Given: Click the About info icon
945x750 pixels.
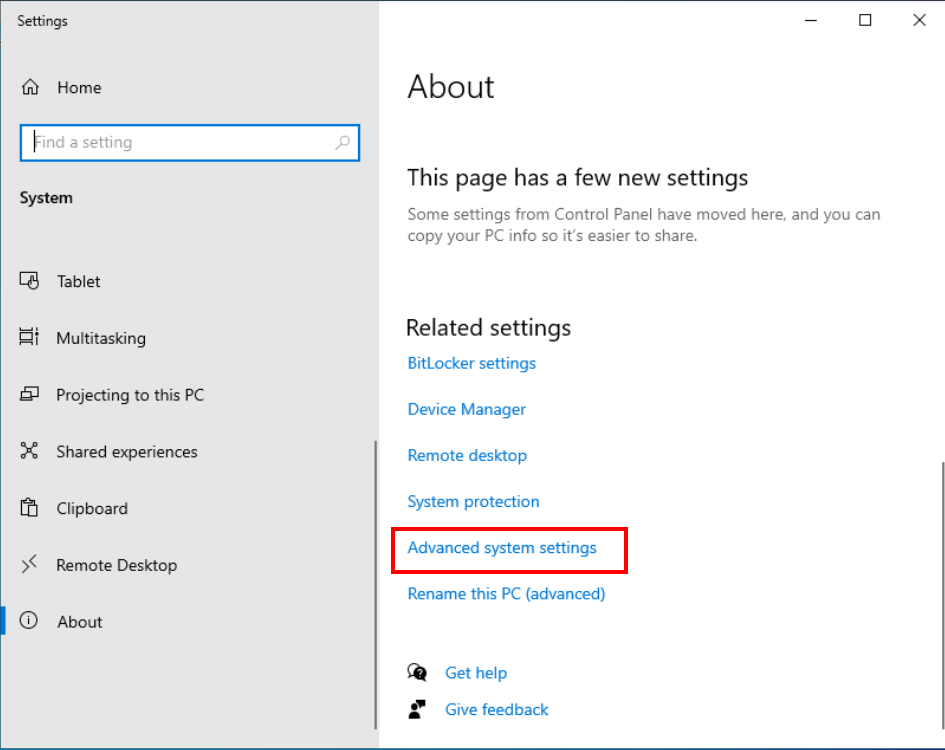Looking at the screenshot, I should pyautogui.click(x=29, y=621).
